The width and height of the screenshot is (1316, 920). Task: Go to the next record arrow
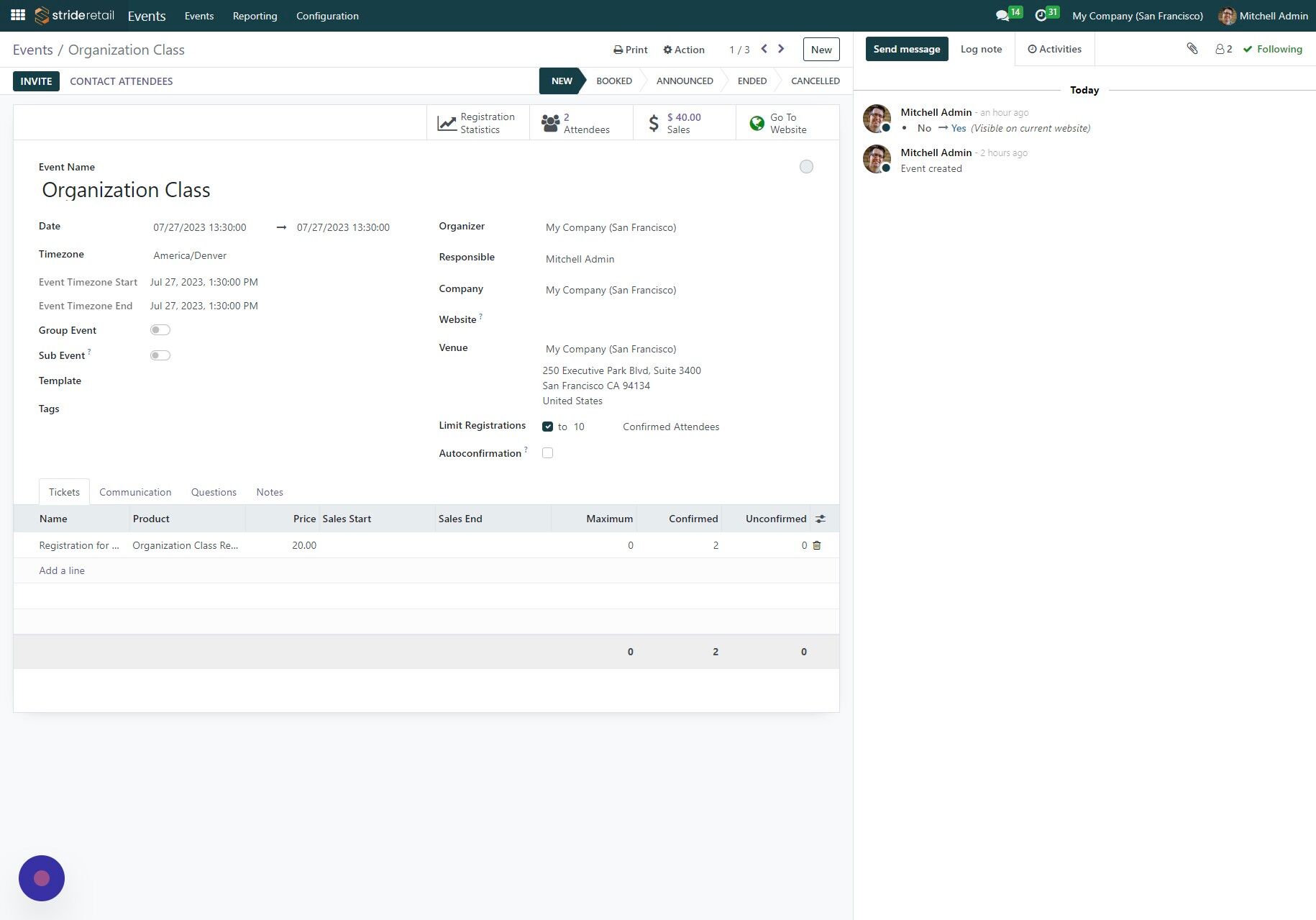[781, 49]
